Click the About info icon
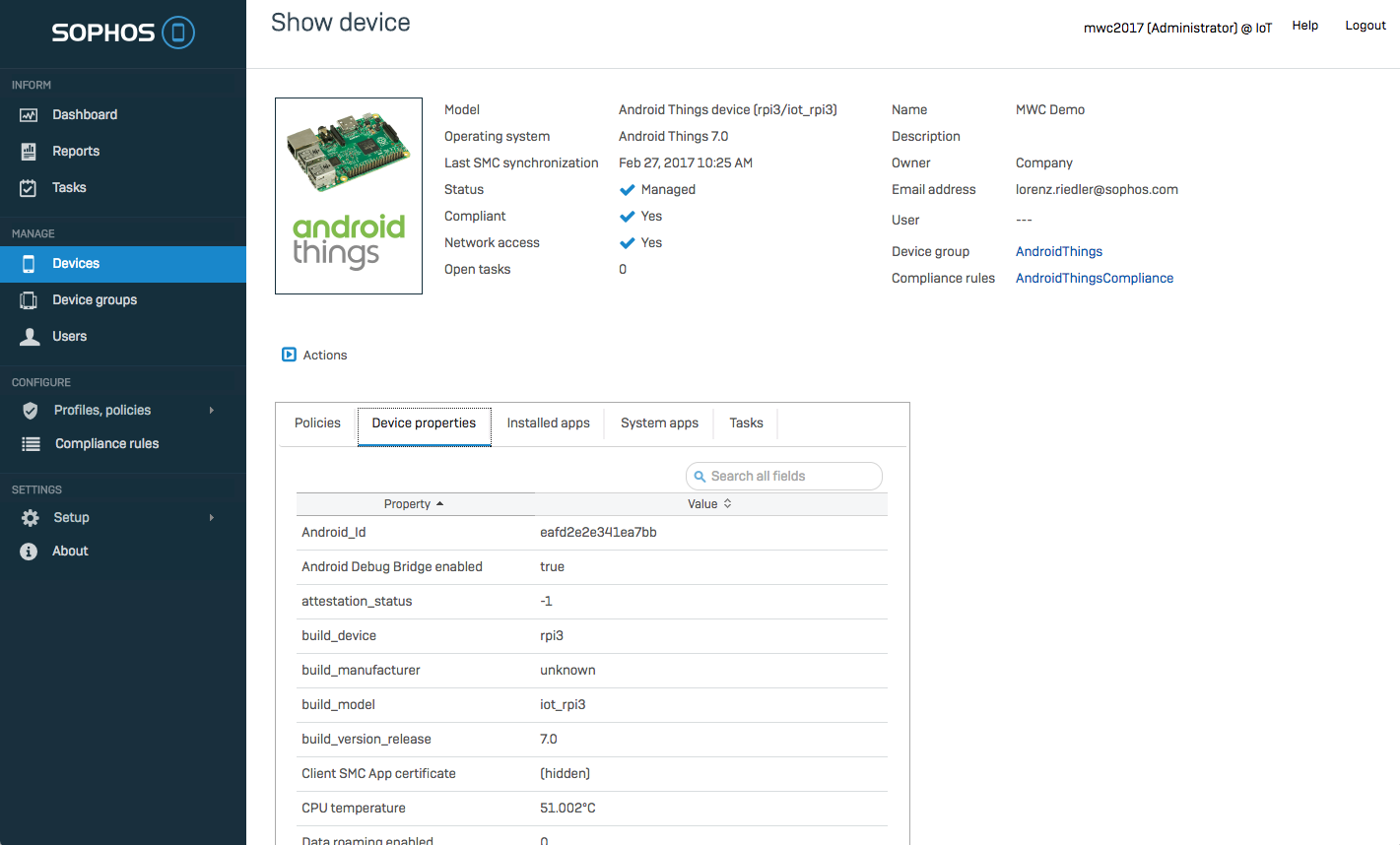Screen dimensions: 1400x845 point(29,552)
